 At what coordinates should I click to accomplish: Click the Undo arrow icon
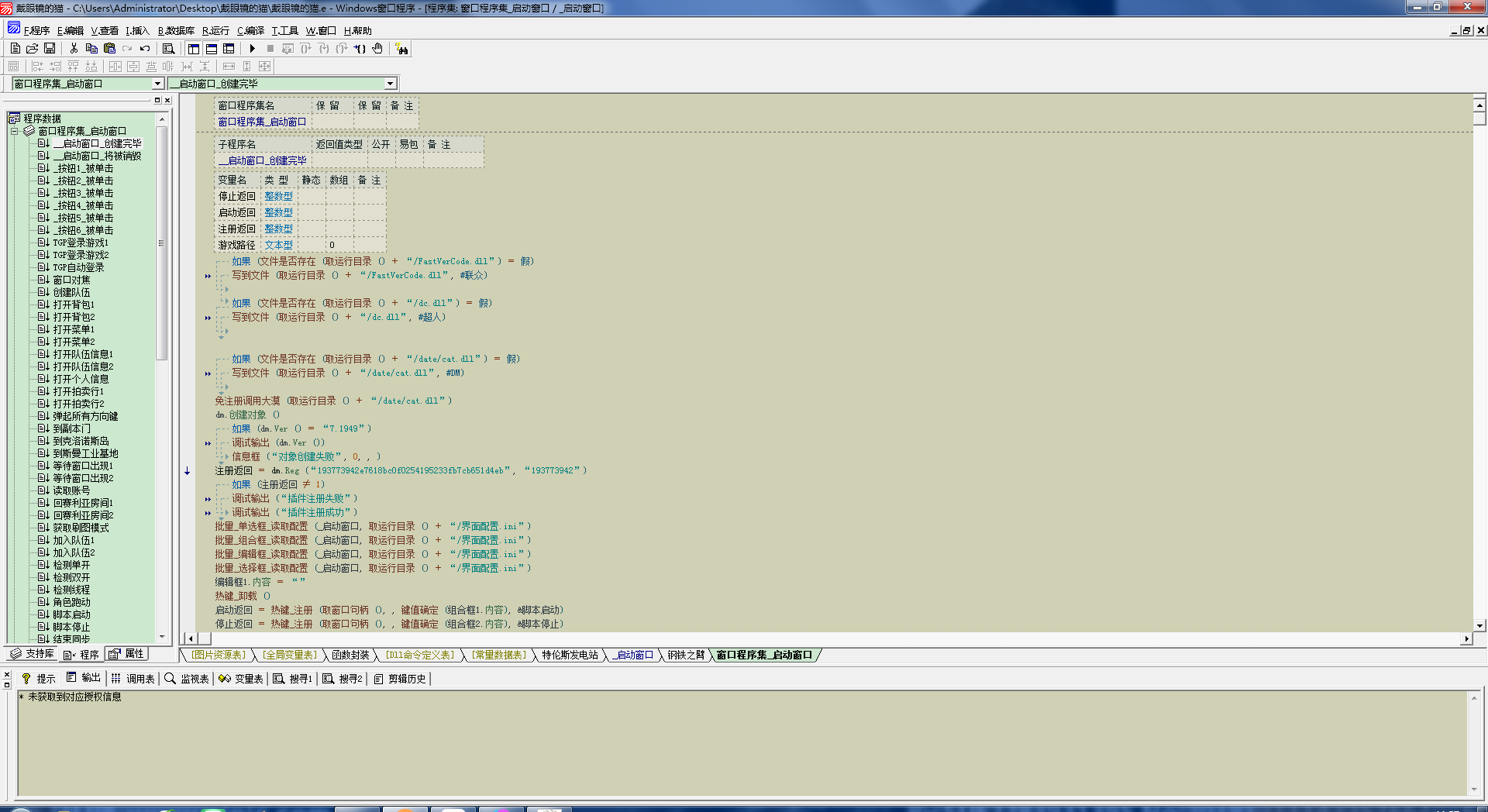pyautogui.click(x=145, y=48)
